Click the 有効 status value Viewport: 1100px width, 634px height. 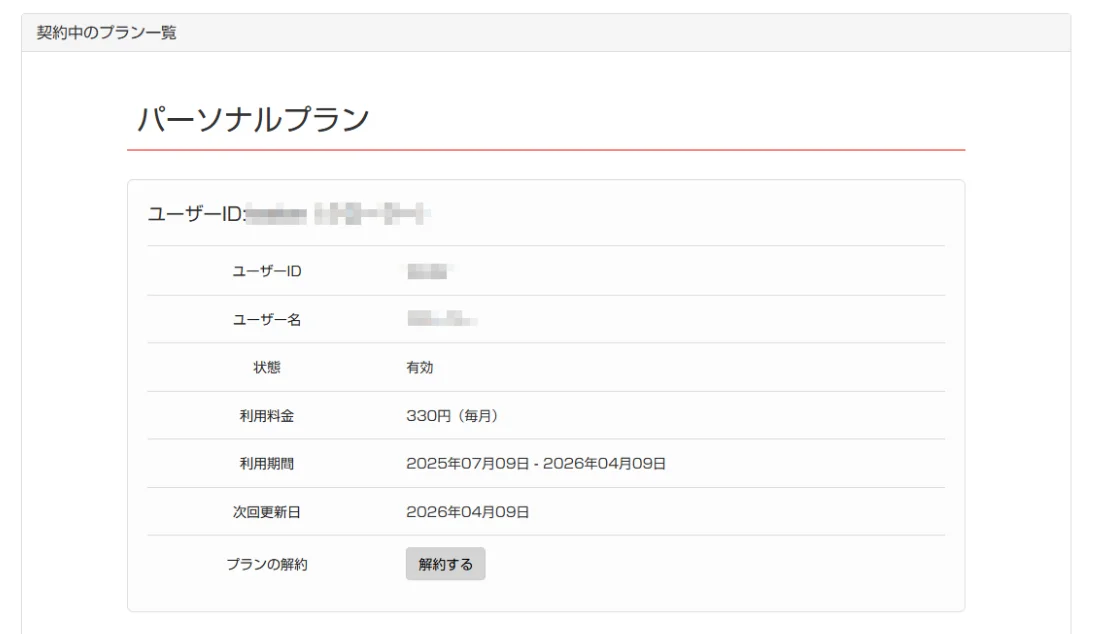click(x=420, y=367)
